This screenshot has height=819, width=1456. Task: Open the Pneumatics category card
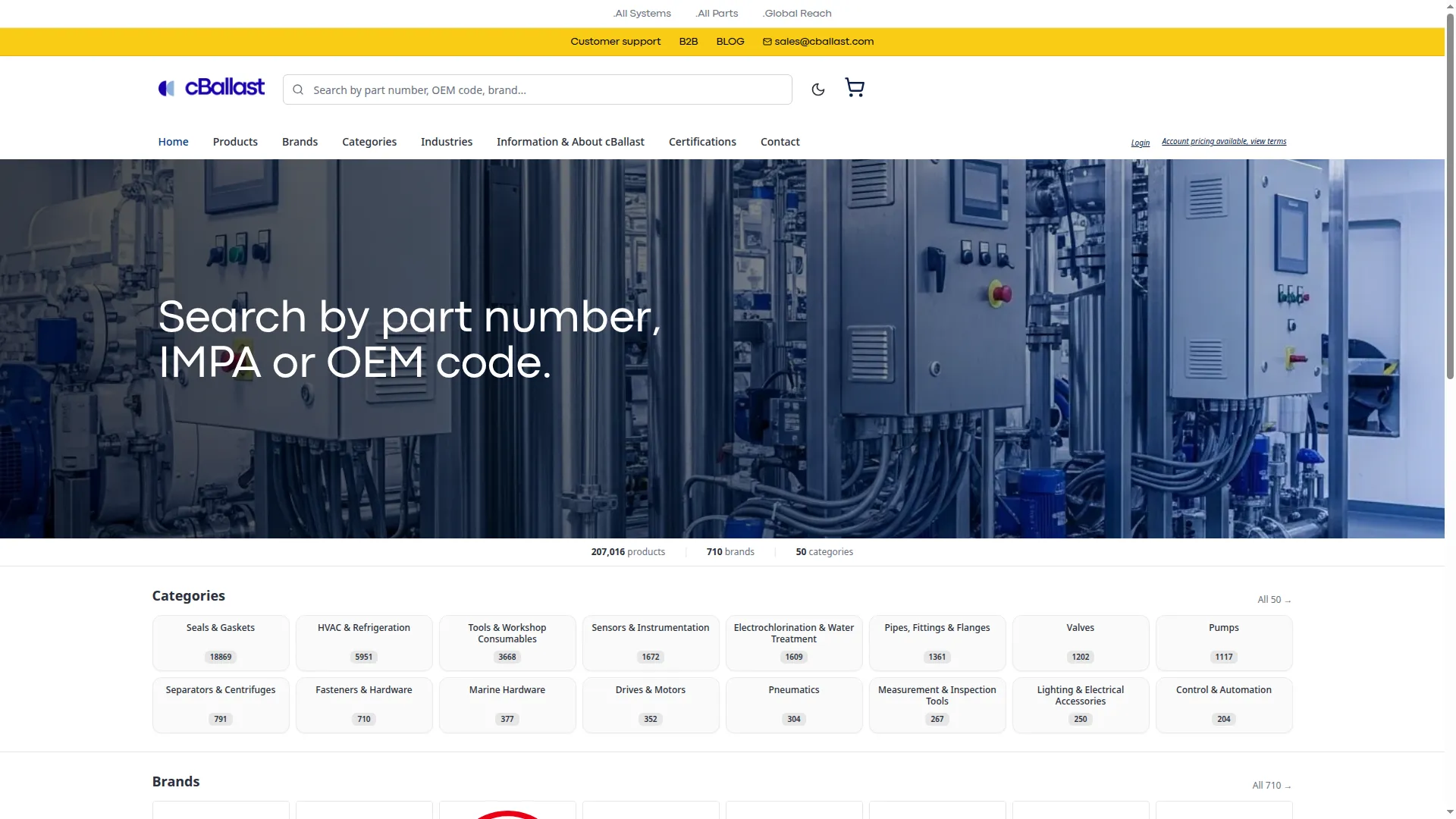[x=794, y=705]
